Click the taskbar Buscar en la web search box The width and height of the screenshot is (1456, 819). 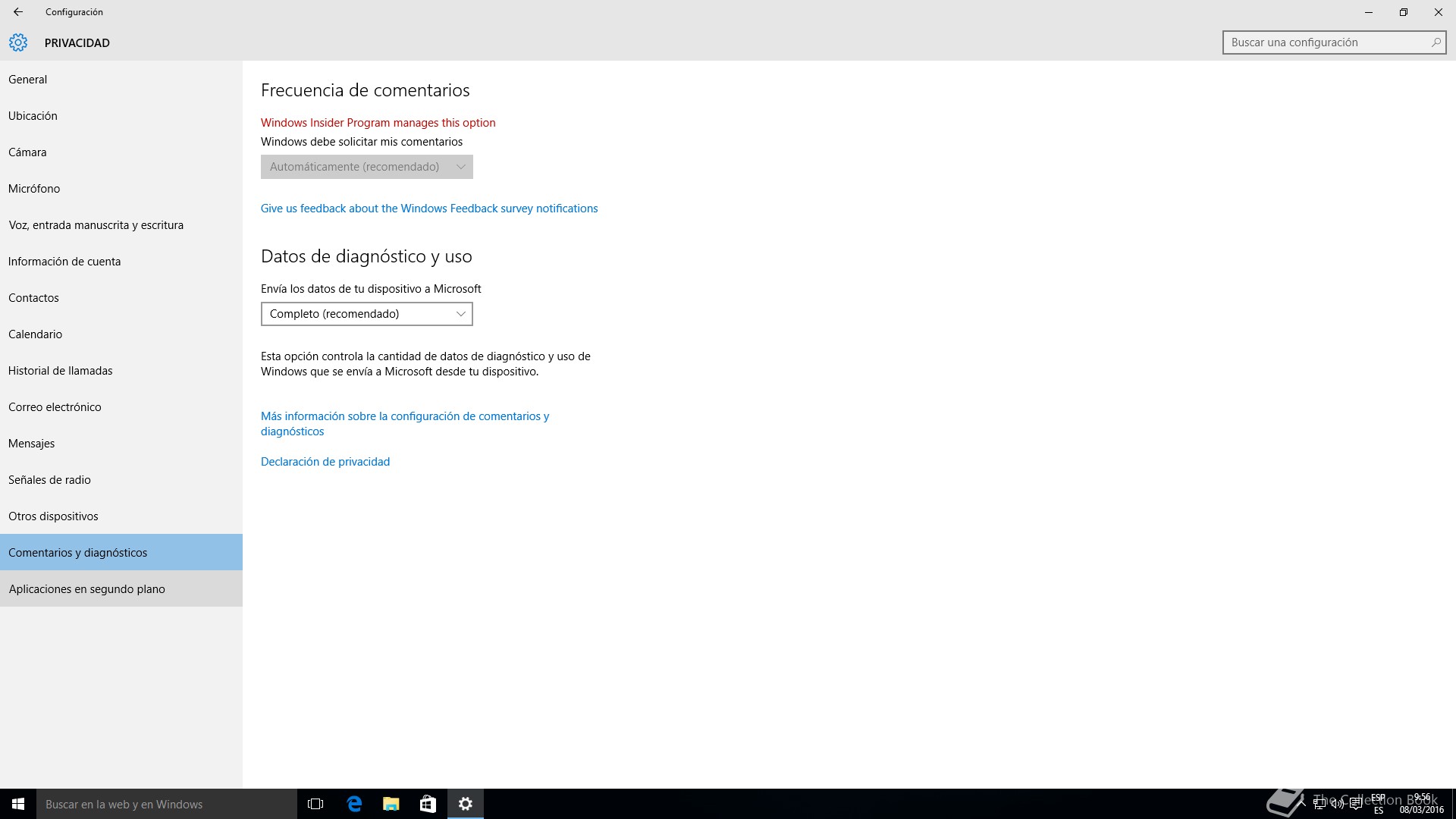pos(167,804)
